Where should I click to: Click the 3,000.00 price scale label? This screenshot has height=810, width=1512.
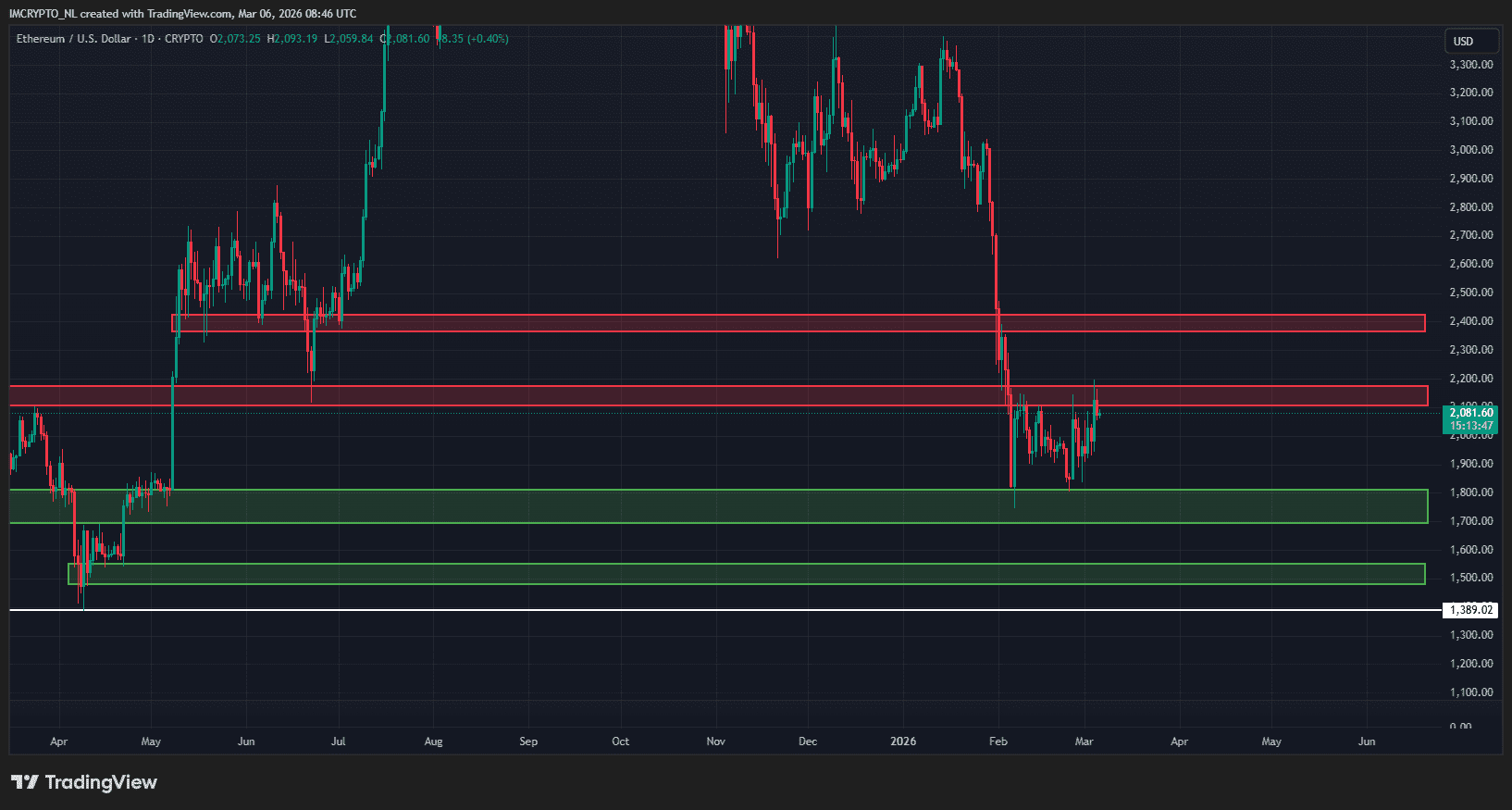1470,150
